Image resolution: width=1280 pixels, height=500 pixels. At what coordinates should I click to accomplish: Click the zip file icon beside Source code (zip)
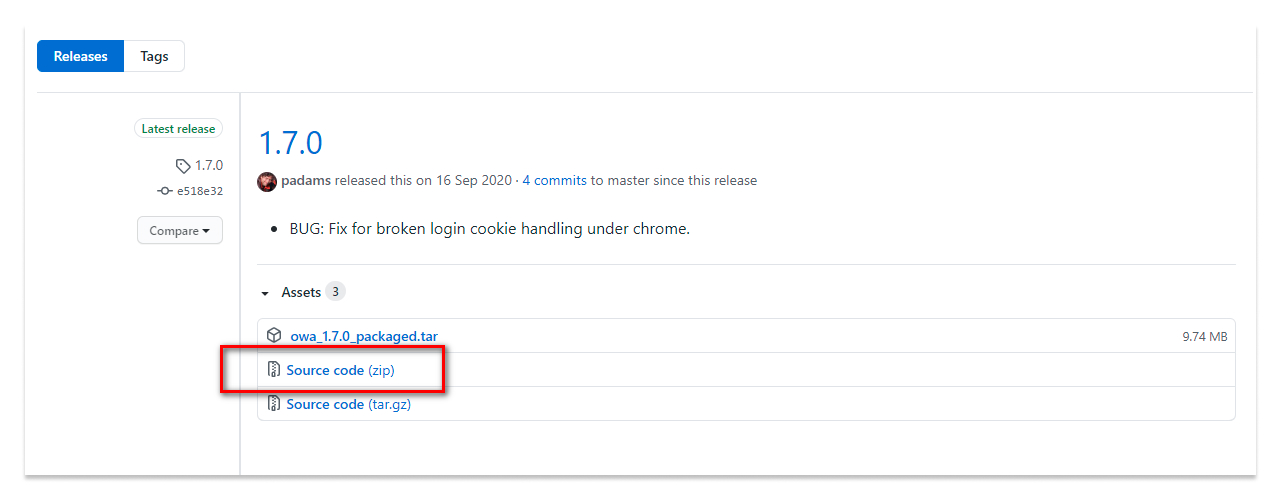pos(274,370)
